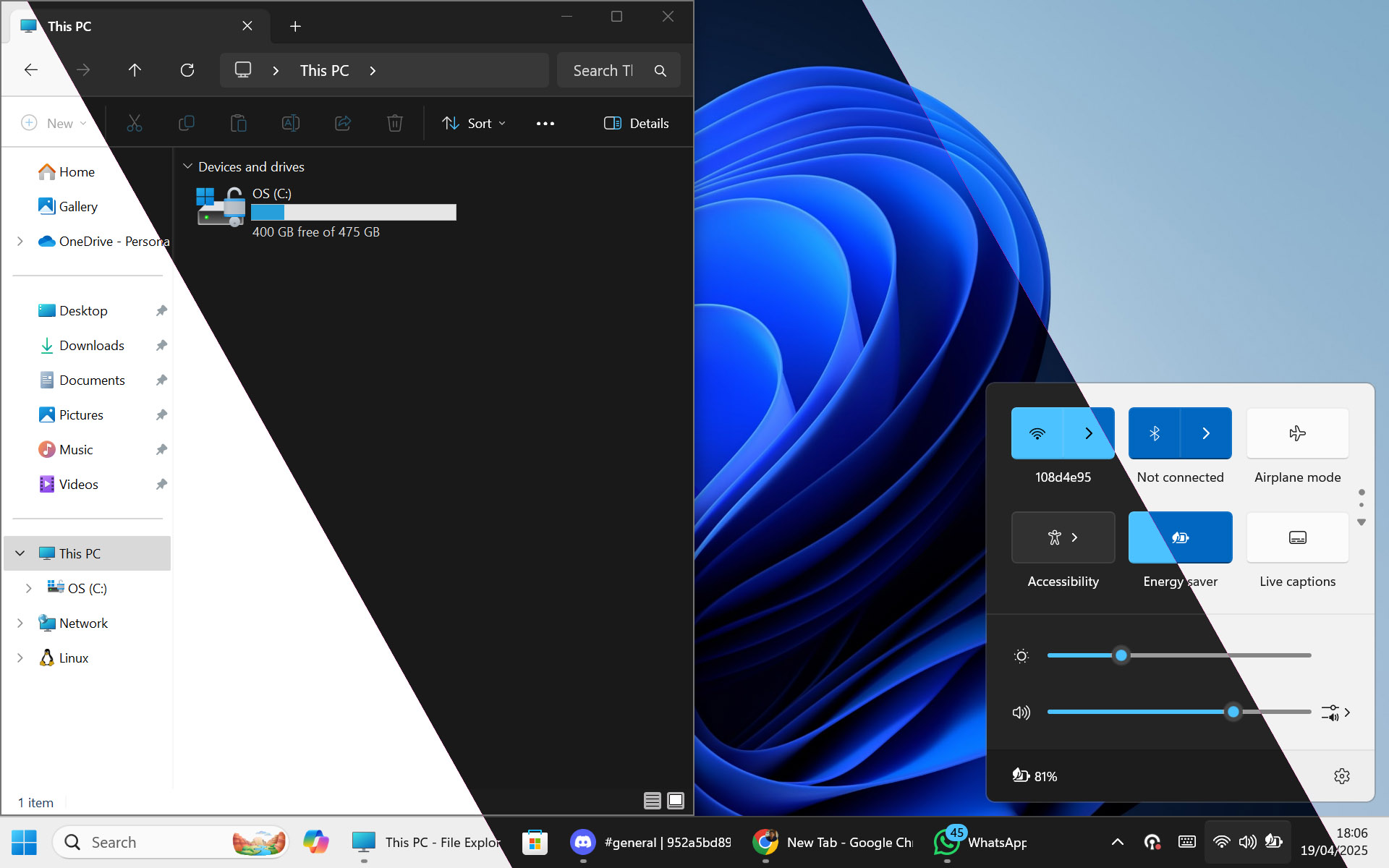Open the See more three-dots menu
Screen dimensions: 1389x868
click(545, 124)
